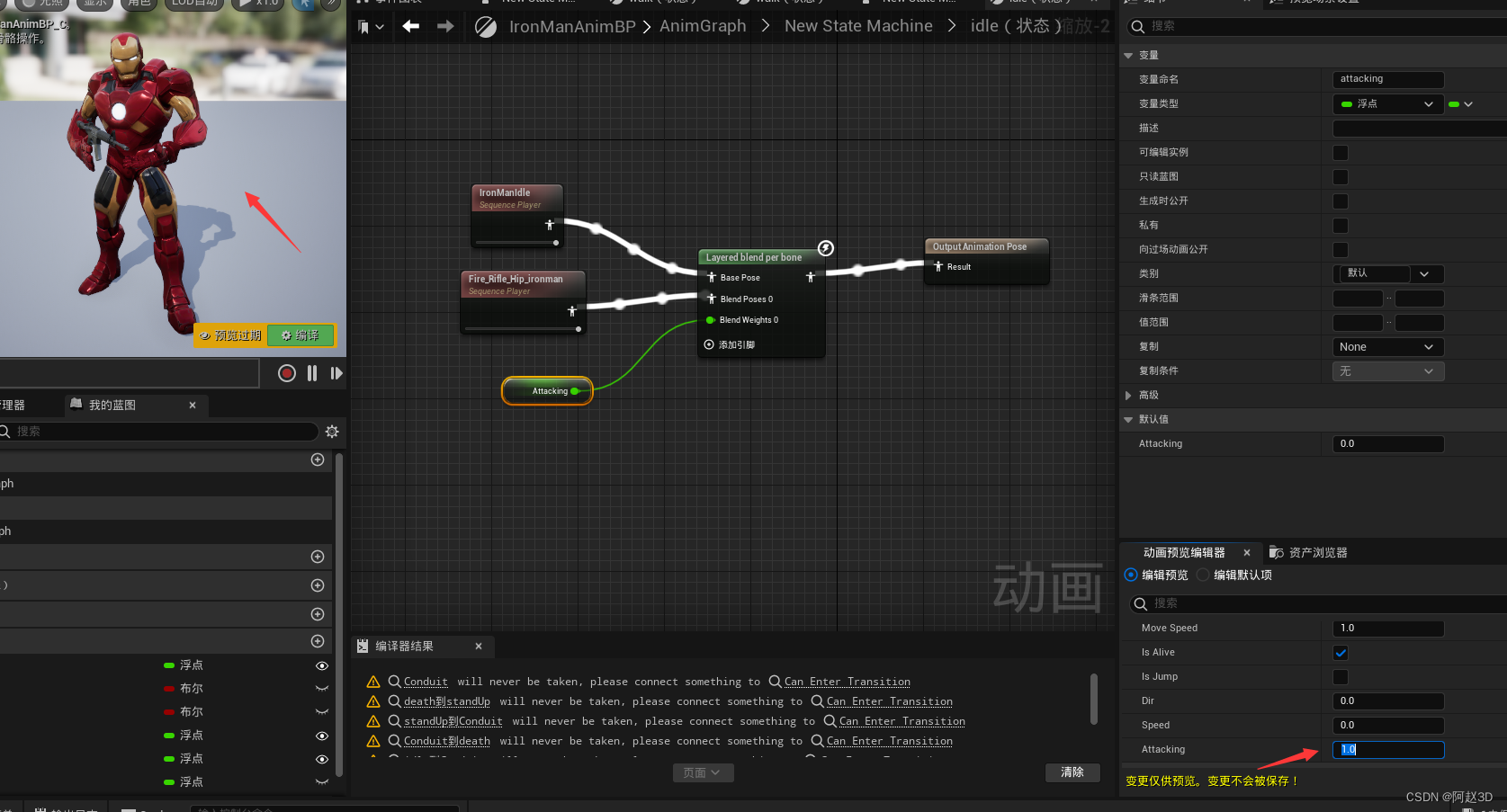Enable the 私有 checkbox
Viewport: 1507px width, 812px height.
point(1341,226)
